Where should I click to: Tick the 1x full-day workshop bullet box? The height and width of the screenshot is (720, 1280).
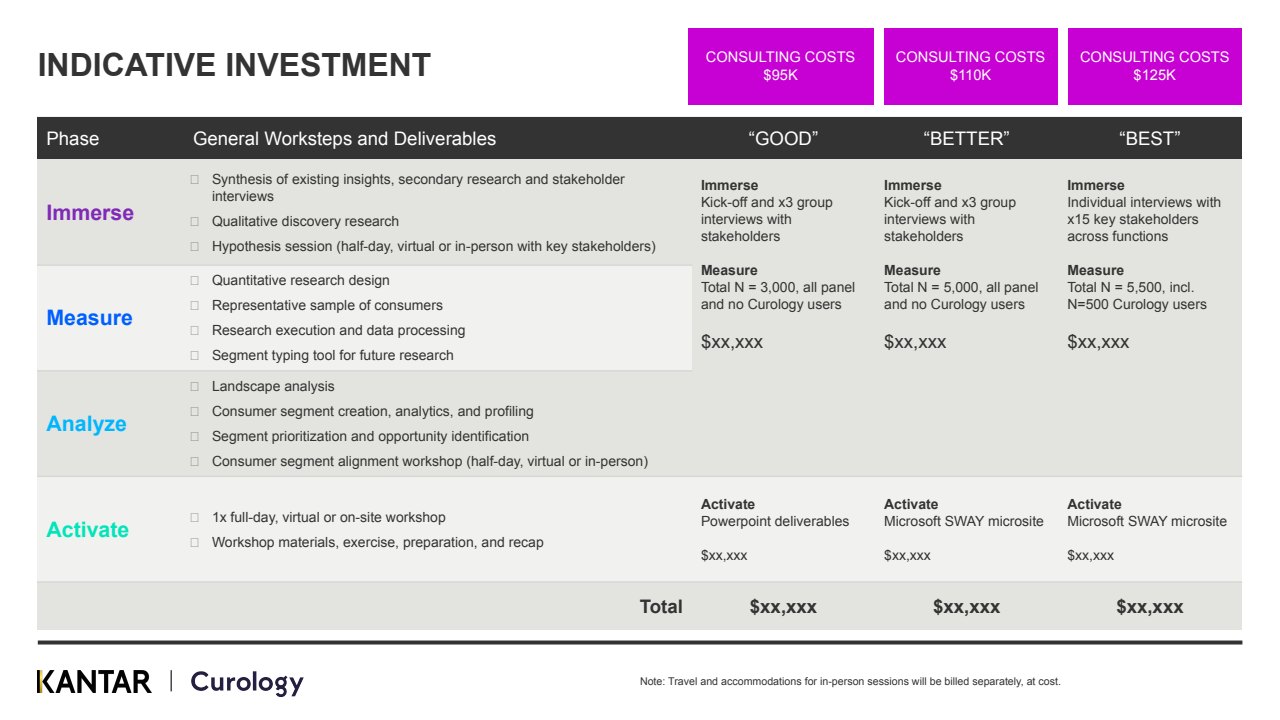[194, 517]
